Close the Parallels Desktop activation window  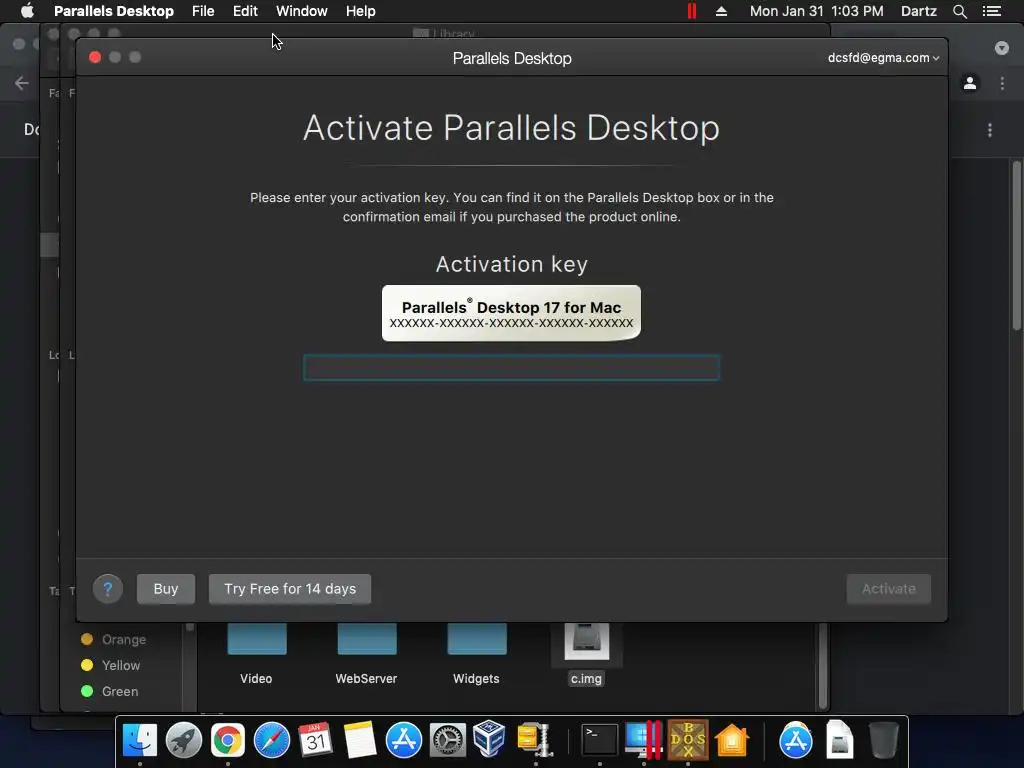[x=95, y=57]
